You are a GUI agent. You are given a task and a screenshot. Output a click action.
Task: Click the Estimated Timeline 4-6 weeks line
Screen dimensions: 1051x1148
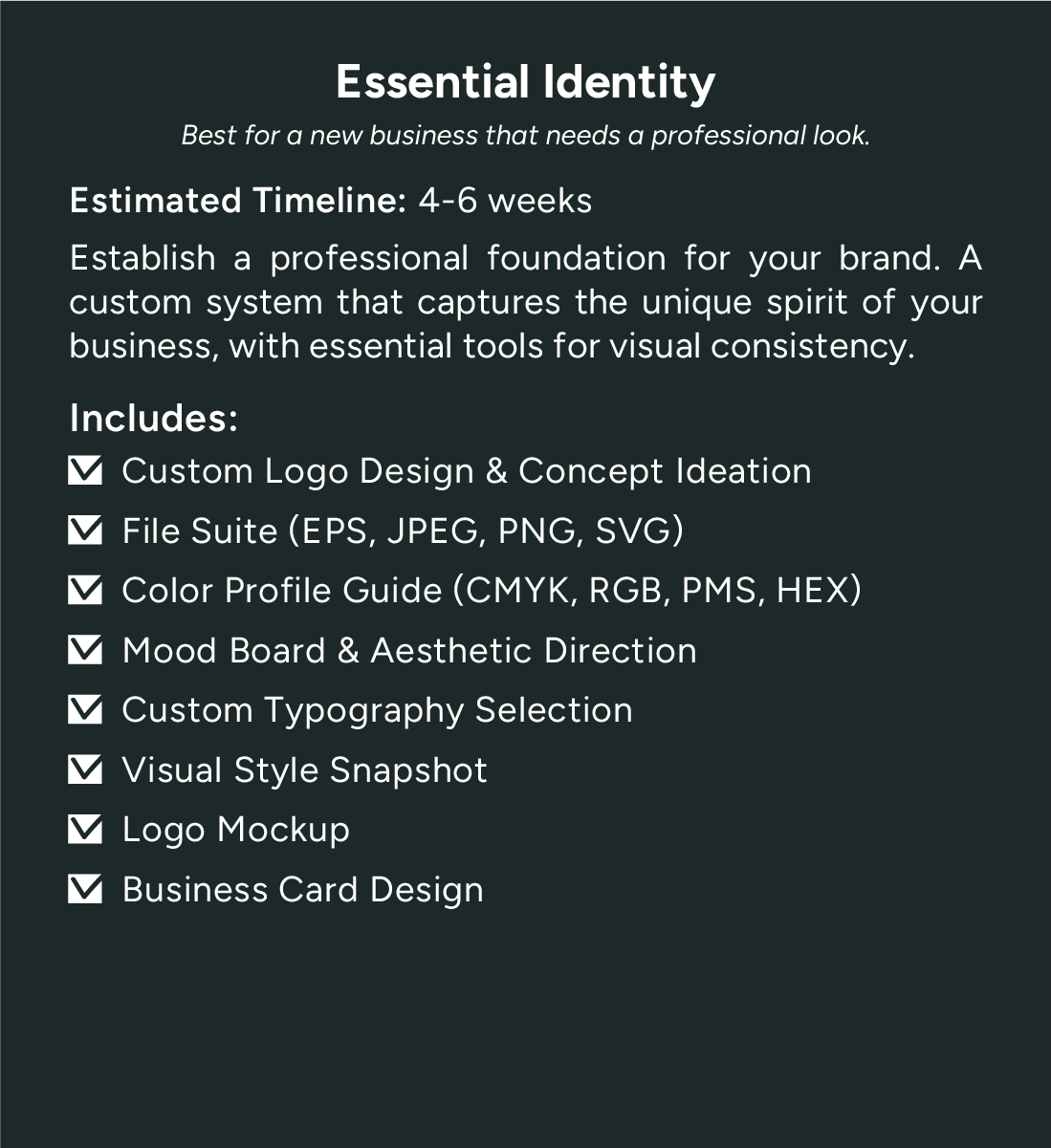pyautogui.click(x=331, y=201)
